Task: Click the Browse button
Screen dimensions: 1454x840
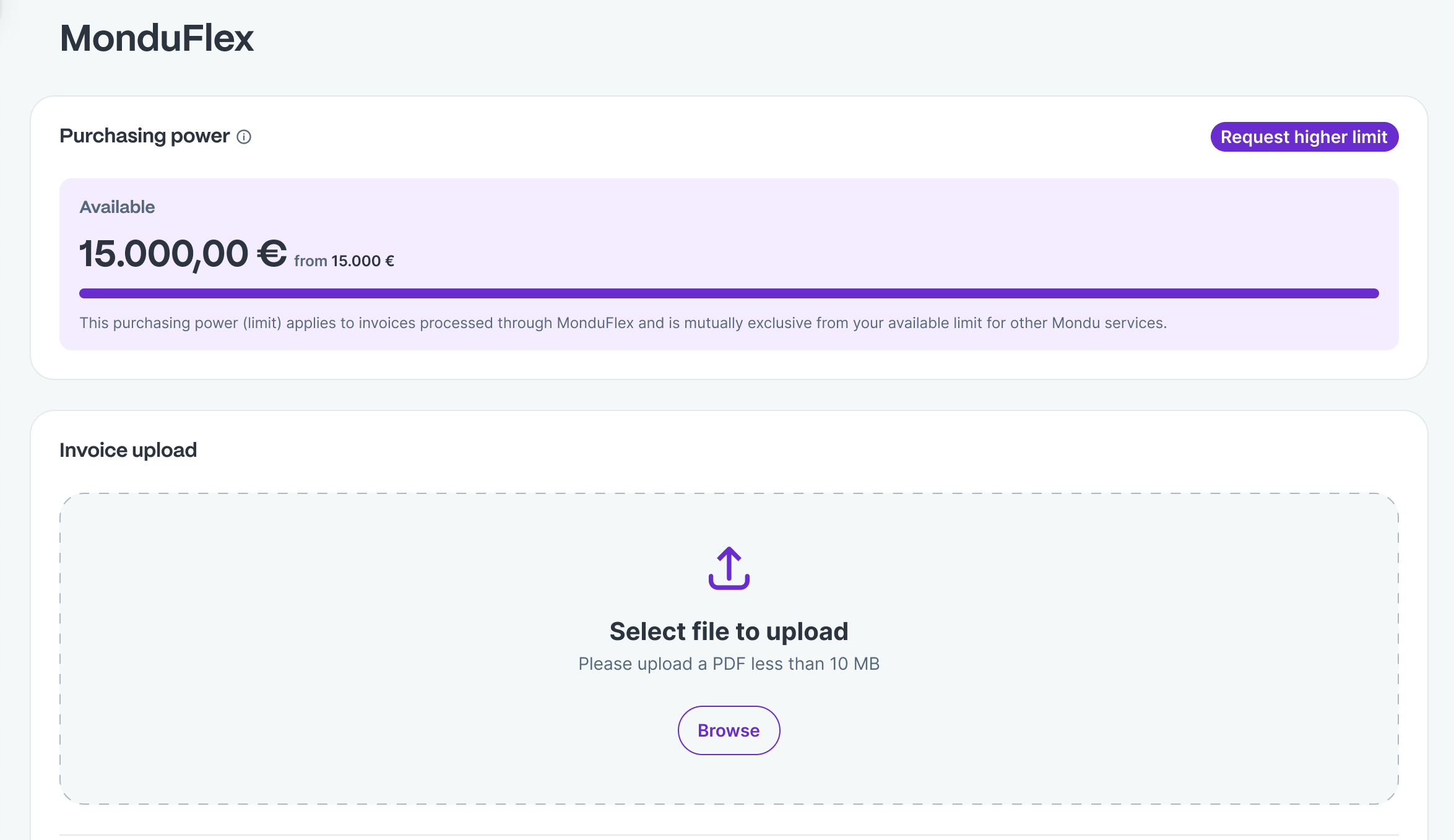Action: 729,730
